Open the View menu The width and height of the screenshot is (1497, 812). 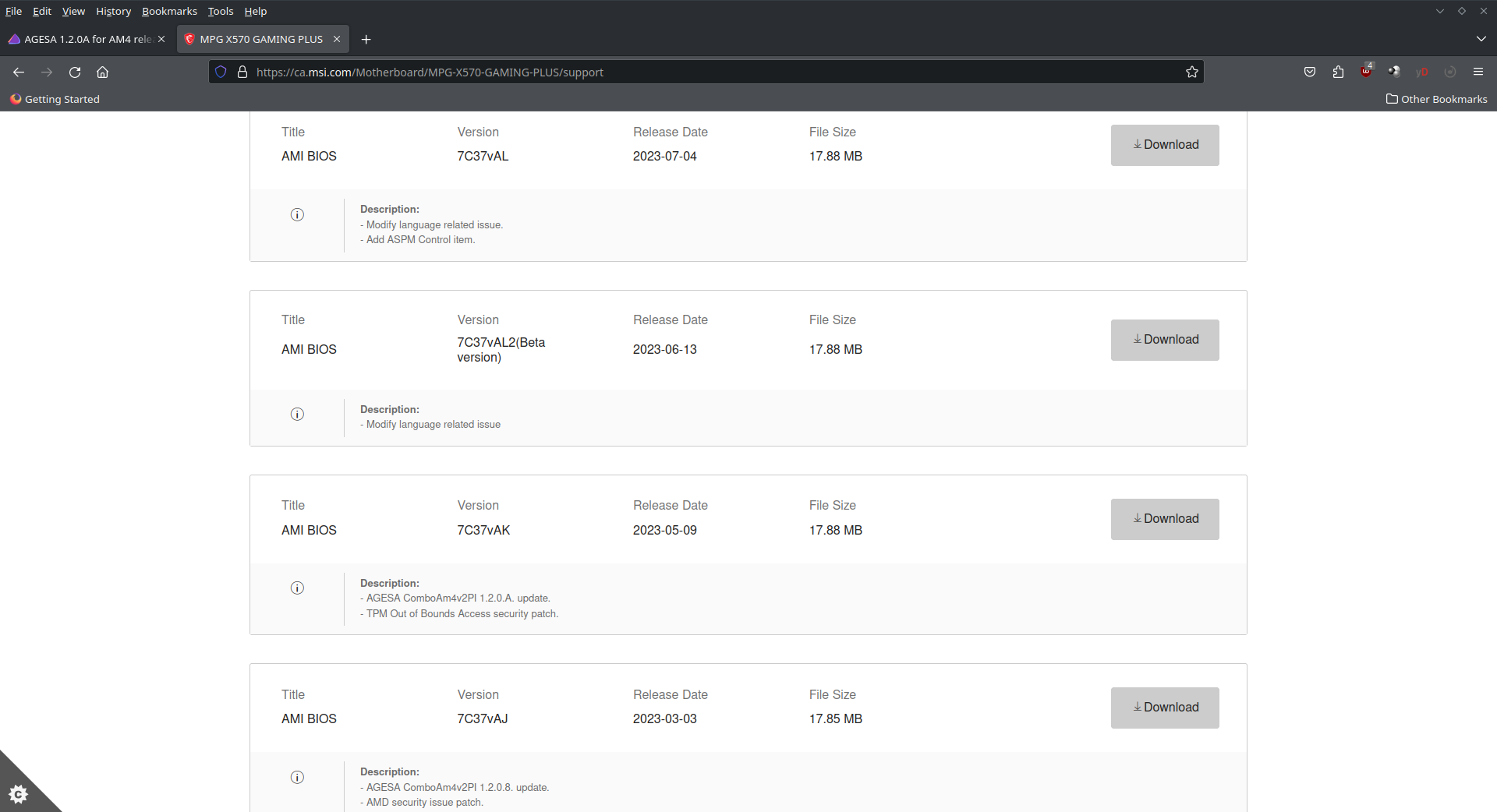(x=73, y=11)
